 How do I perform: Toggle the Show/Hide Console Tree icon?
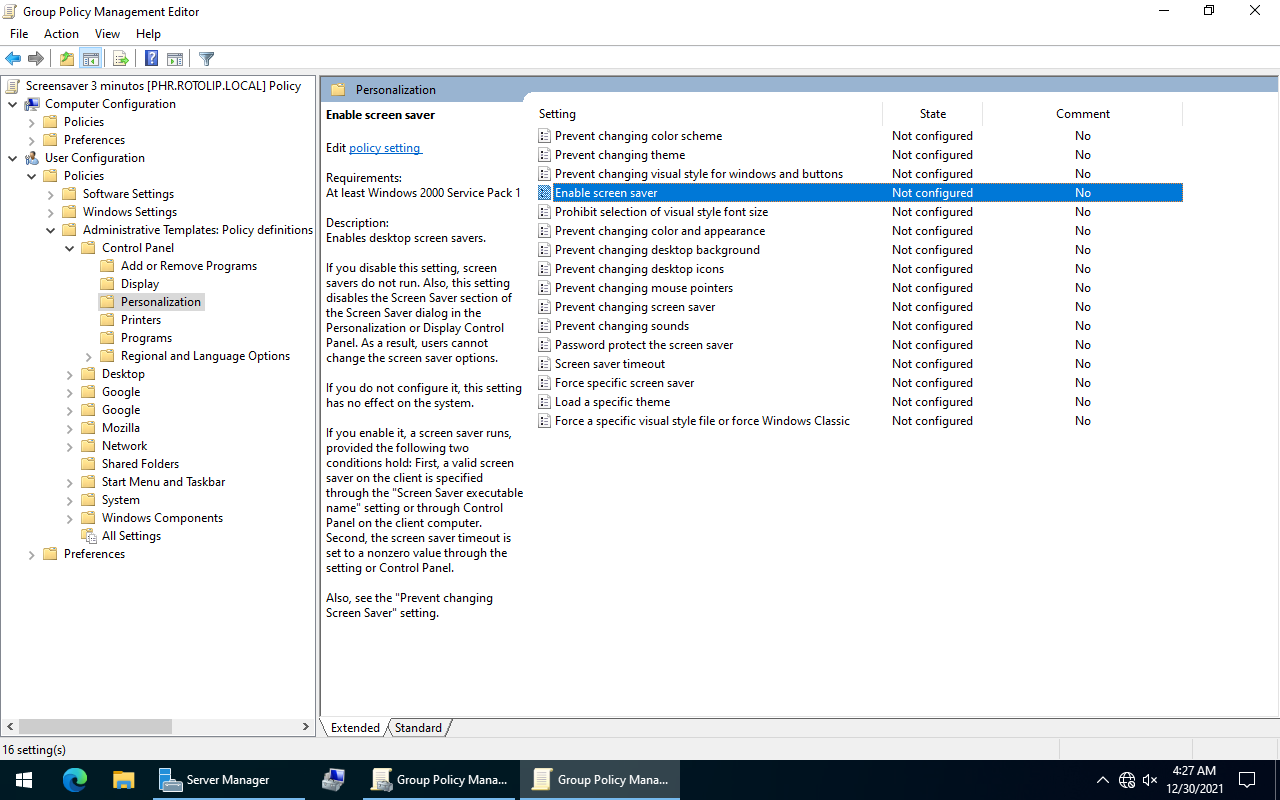pos(91,58)
